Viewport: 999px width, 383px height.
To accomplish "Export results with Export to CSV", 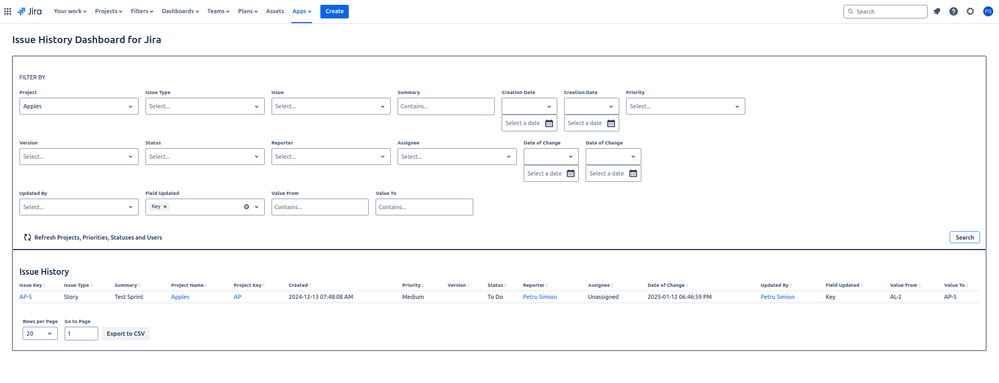I will [126, 333].
